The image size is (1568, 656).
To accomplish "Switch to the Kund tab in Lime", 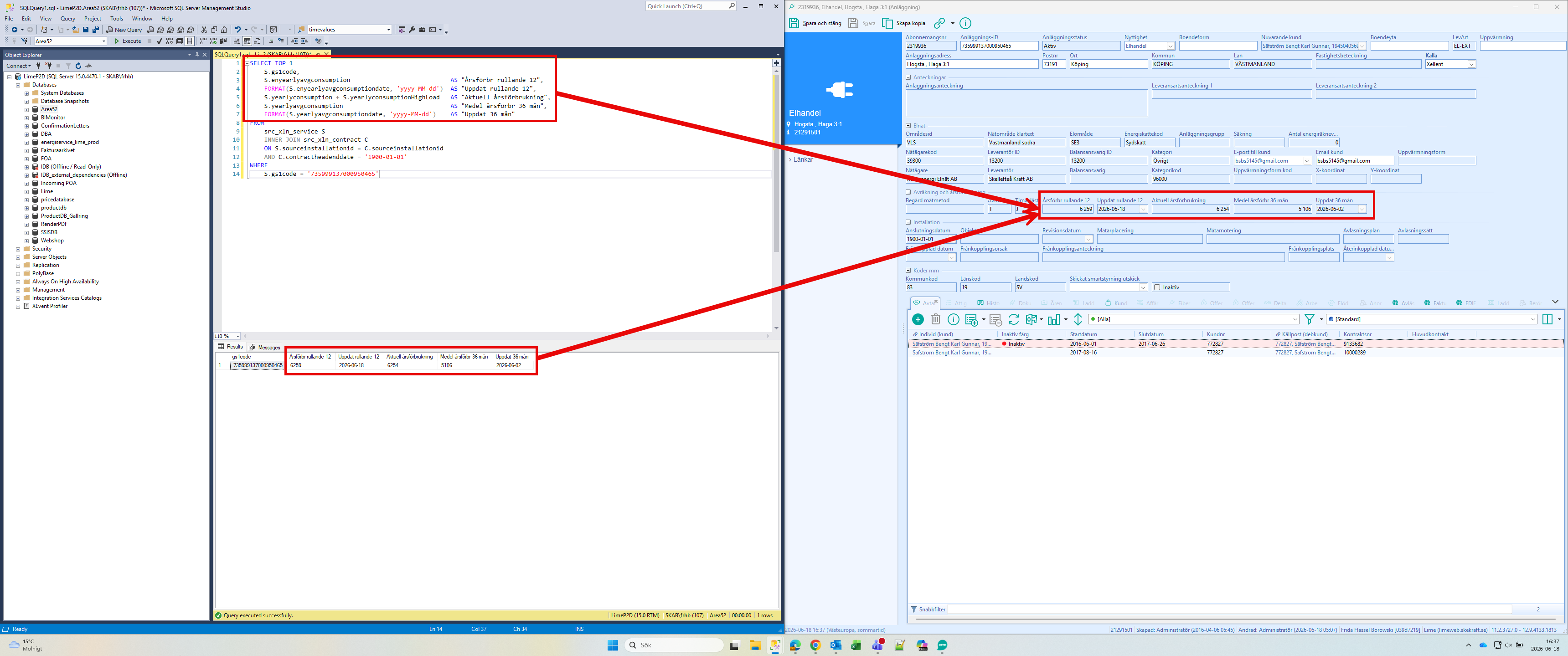I will tap(1116, 303).
